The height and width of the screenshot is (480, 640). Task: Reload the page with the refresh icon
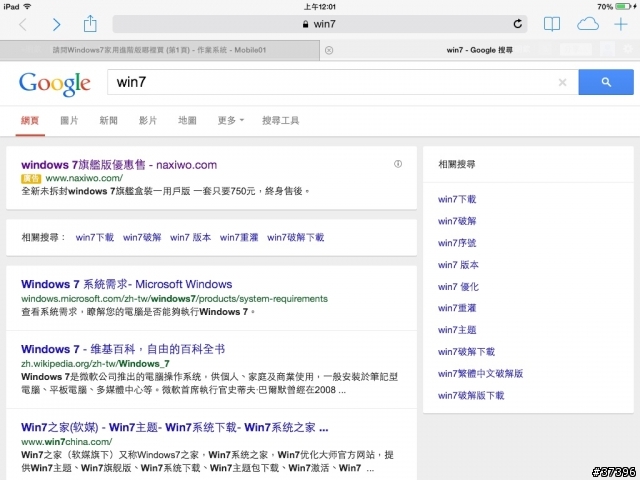[518, 24]
